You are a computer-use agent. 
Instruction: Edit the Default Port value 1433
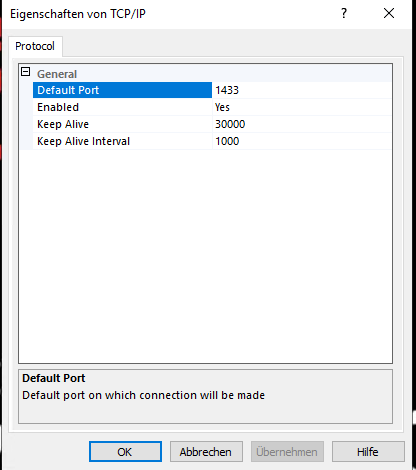tap(302, 90)
